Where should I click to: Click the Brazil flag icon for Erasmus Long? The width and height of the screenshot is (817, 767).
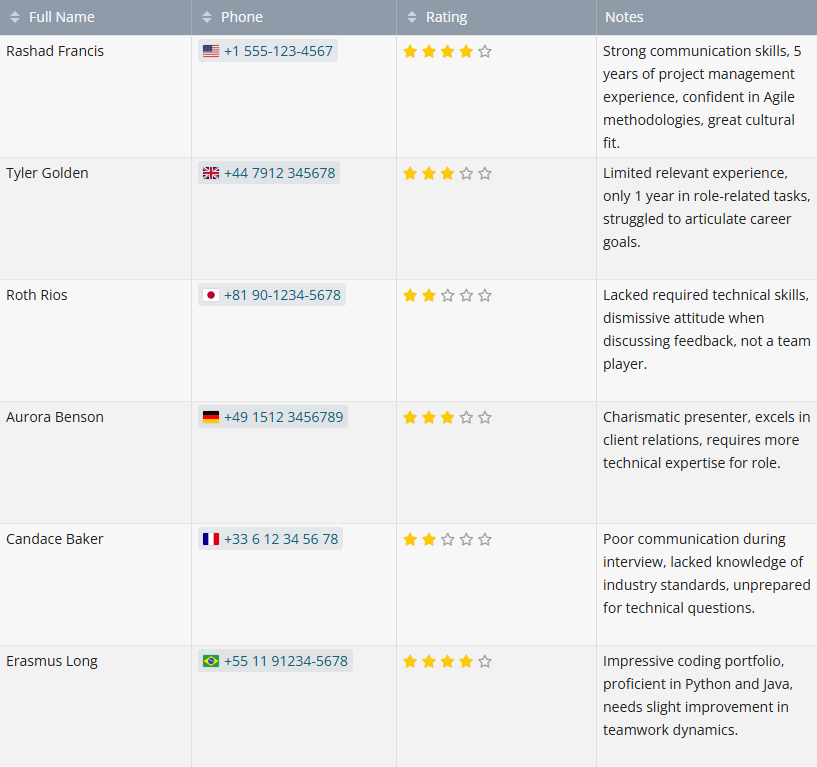(x=211, y=661)
